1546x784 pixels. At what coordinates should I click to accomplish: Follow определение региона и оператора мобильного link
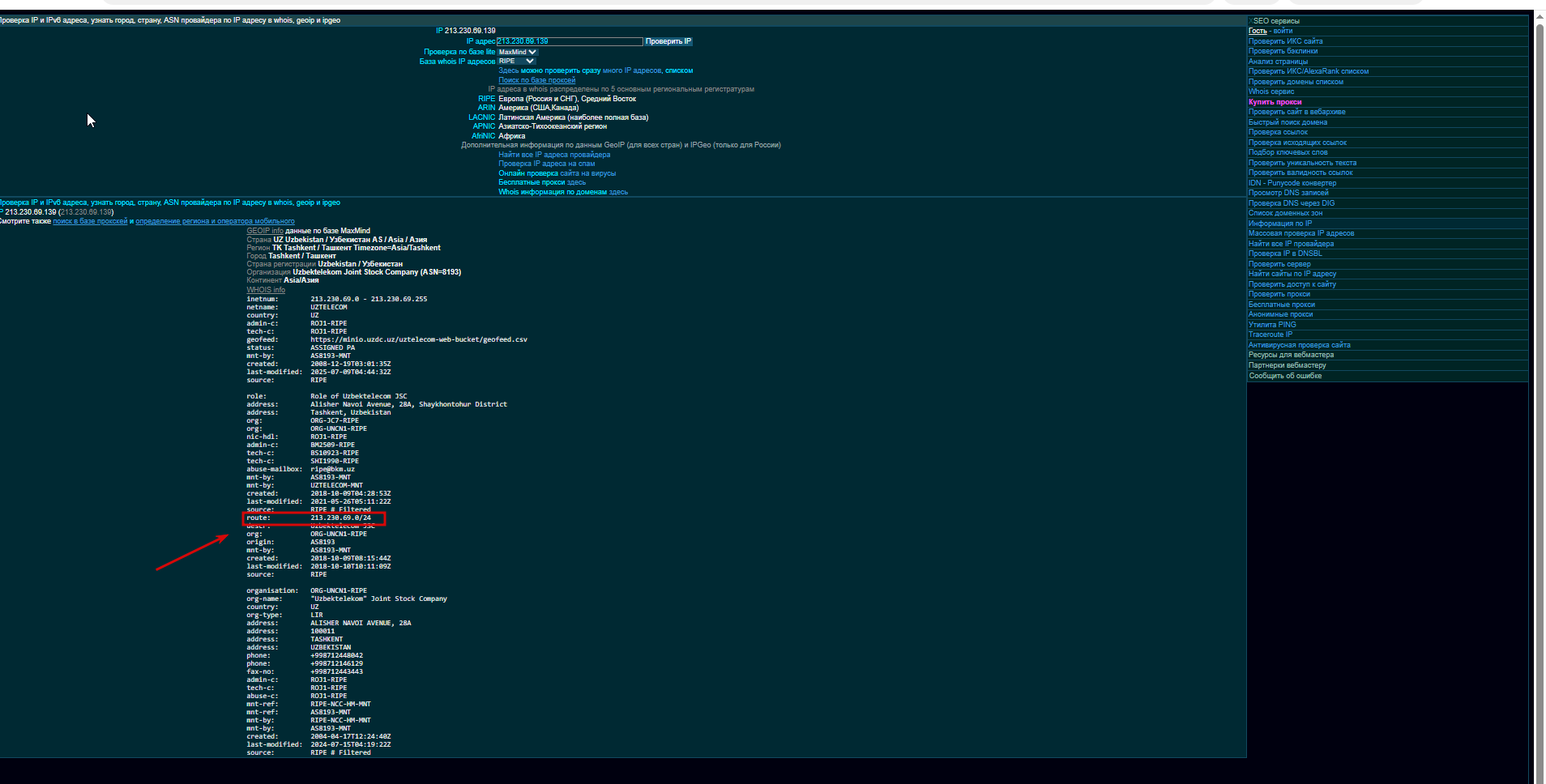coord(216,221)
